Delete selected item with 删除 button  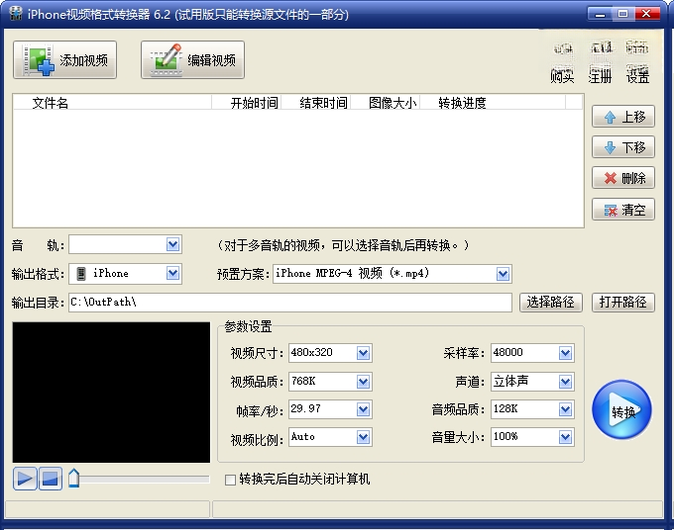point(623,178)
